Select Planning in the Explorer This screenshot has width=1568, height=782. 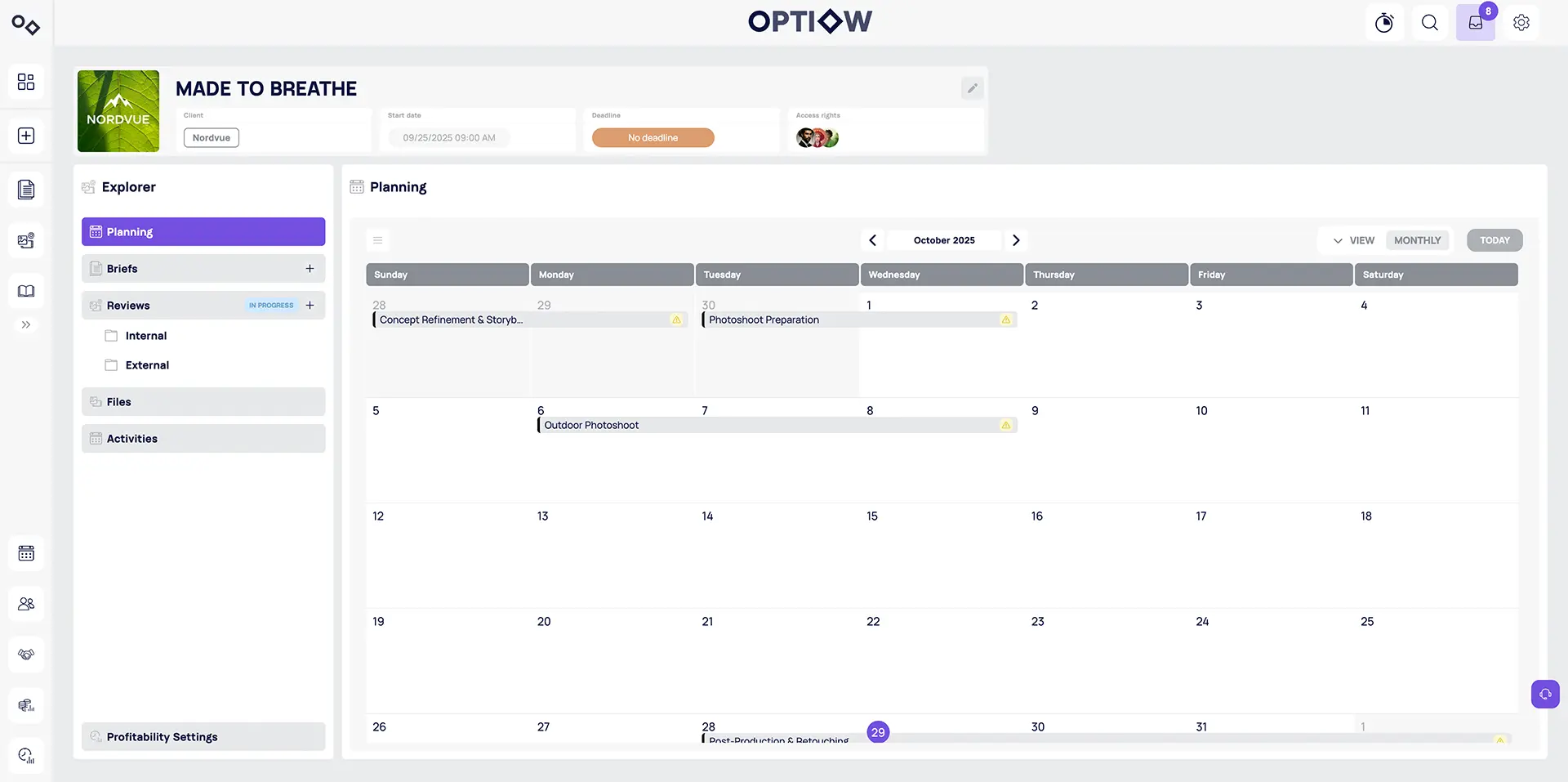[x=203, y=232]
